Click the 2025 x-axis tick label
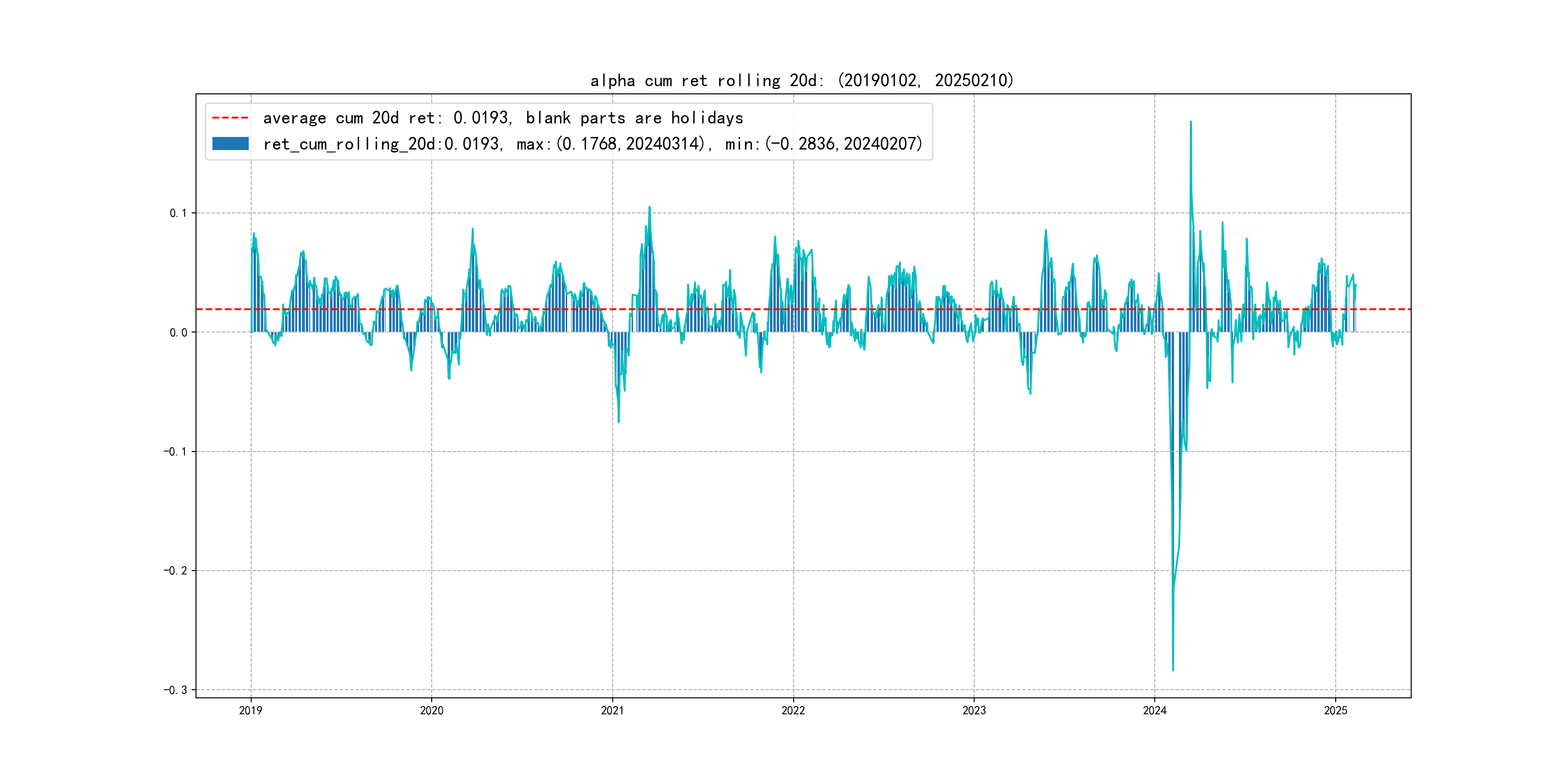Image resolution: width=1568 pixels, height=784 pixels. tap(1336, 710)
